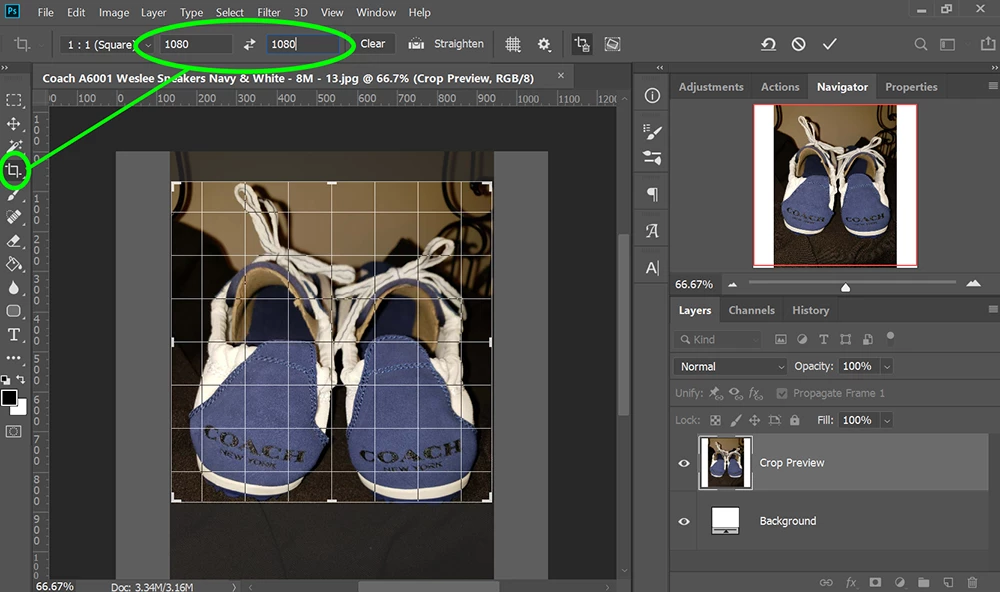Open the Kind layer filter dropdown
The image size is (1000, 592).
pos(717,339)
